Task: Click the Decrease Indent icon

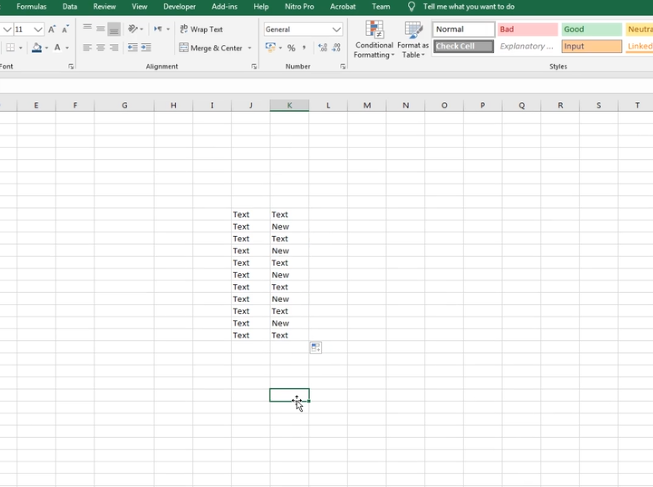Action: pos(132,47)
